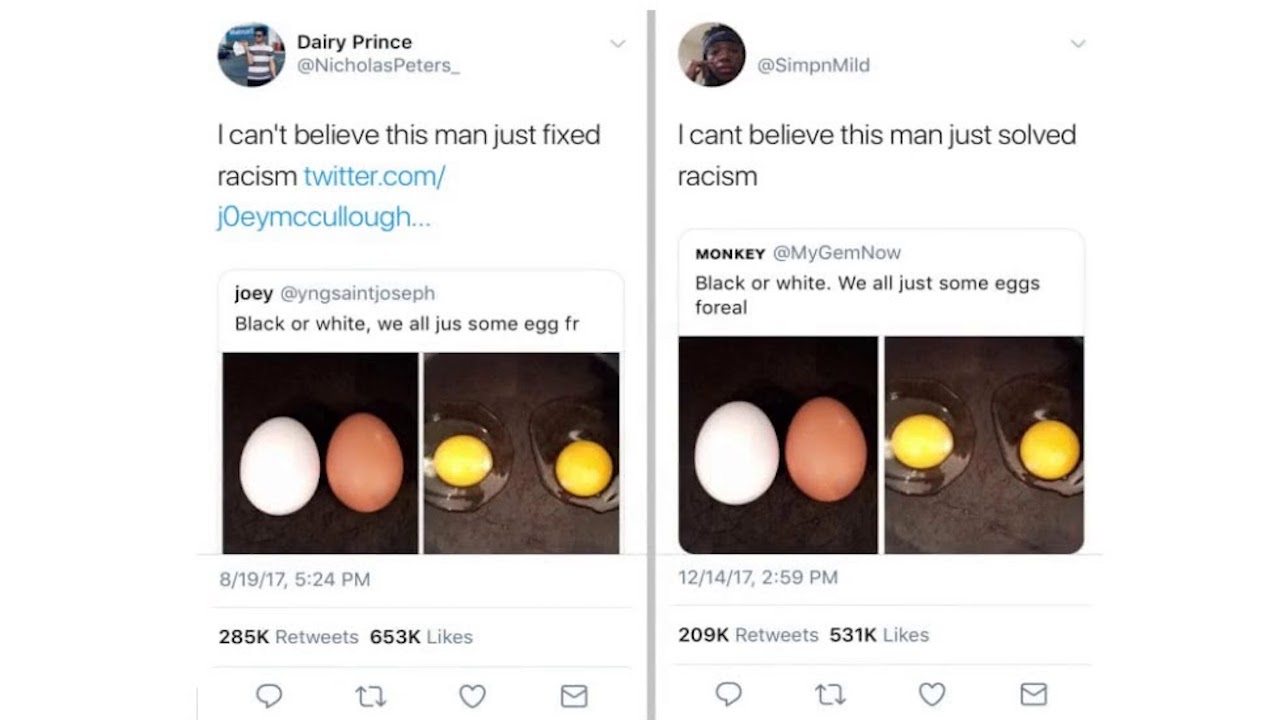The width and height of the screenshot is (1280, 720).
Task: Share @SimpnMild tweet via message icon
Action: tap(1033, 693)
